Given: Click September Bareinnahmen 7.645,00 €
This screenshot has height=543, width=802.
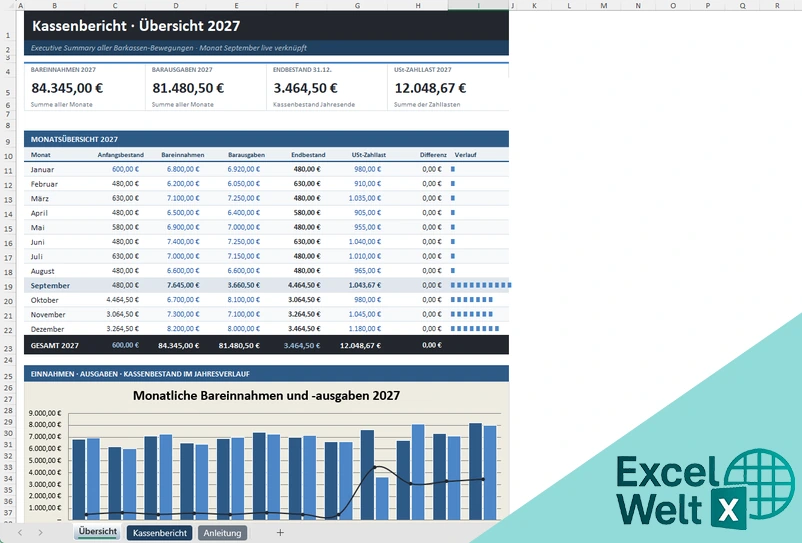Looking at the screenshot, I should coord(183,285).
